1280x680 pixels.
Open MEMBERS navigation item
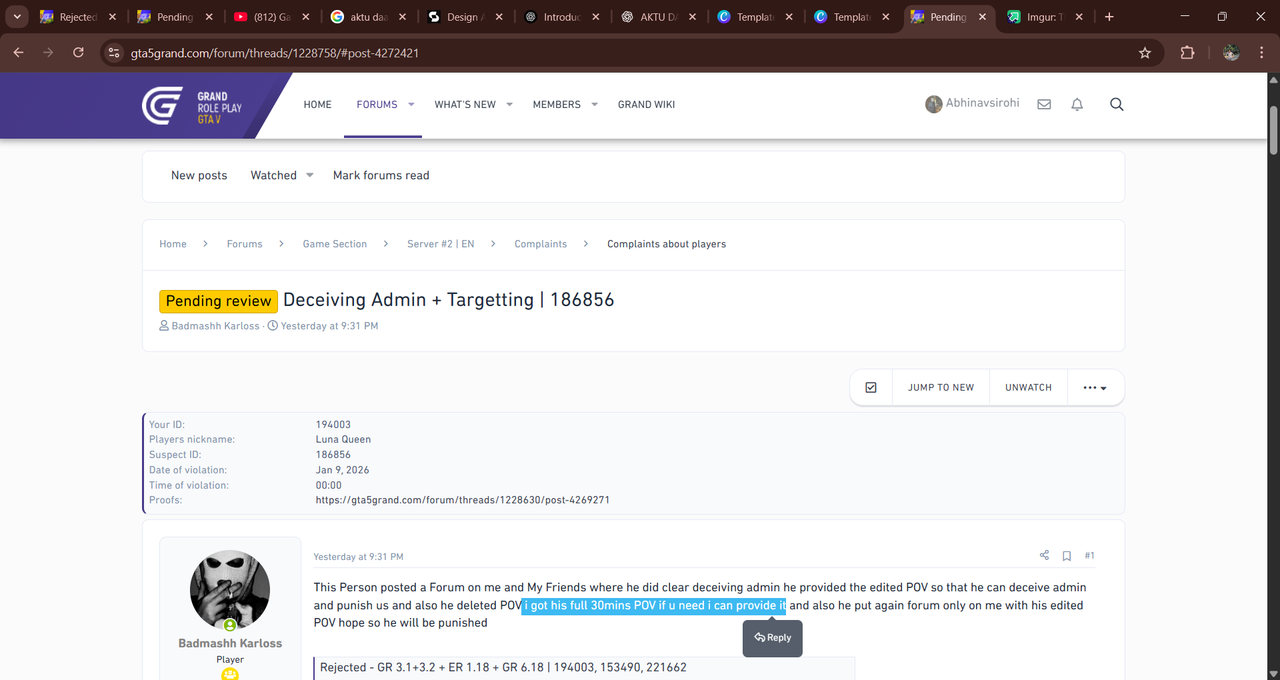point(556,104)
